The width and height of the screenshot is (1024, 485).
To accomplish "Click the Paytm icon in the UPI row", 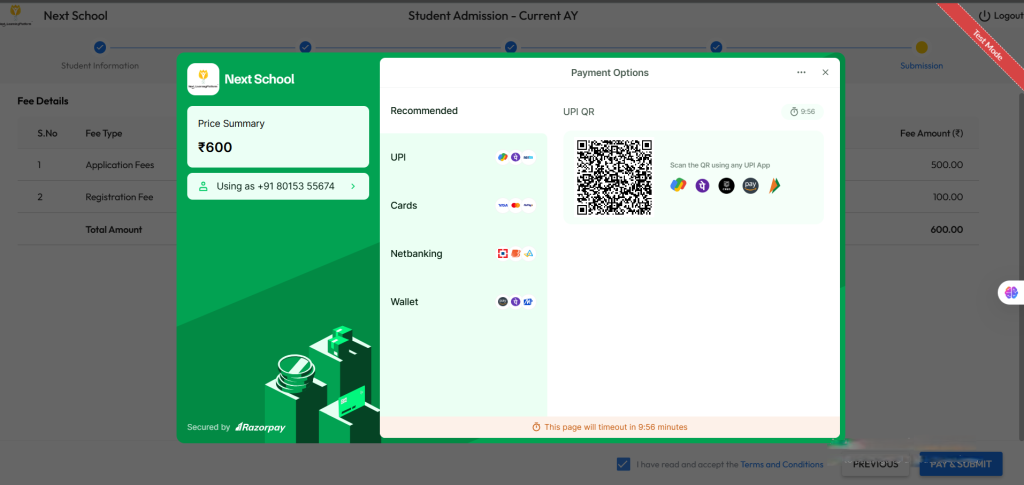I will click(528, 157).
